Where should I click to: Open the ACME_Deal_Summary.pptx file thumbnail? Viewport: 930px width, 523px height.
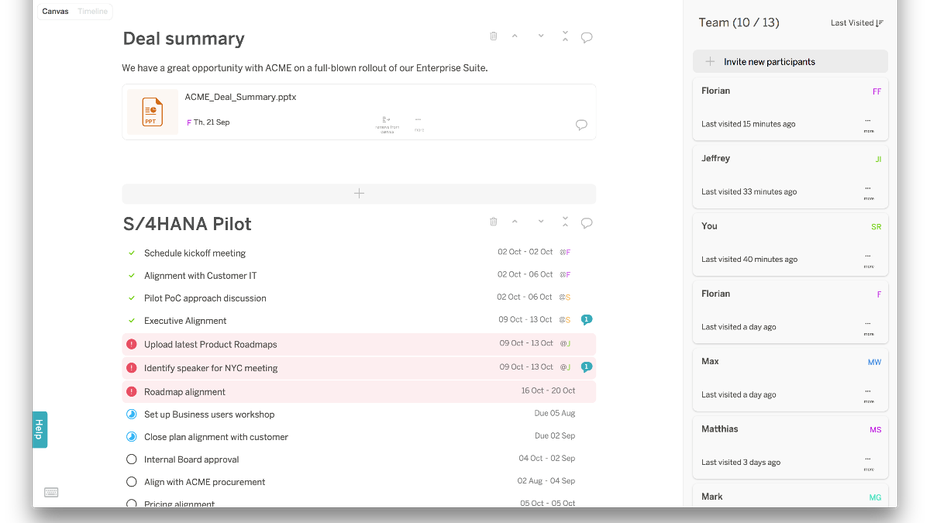coord(152,112)
